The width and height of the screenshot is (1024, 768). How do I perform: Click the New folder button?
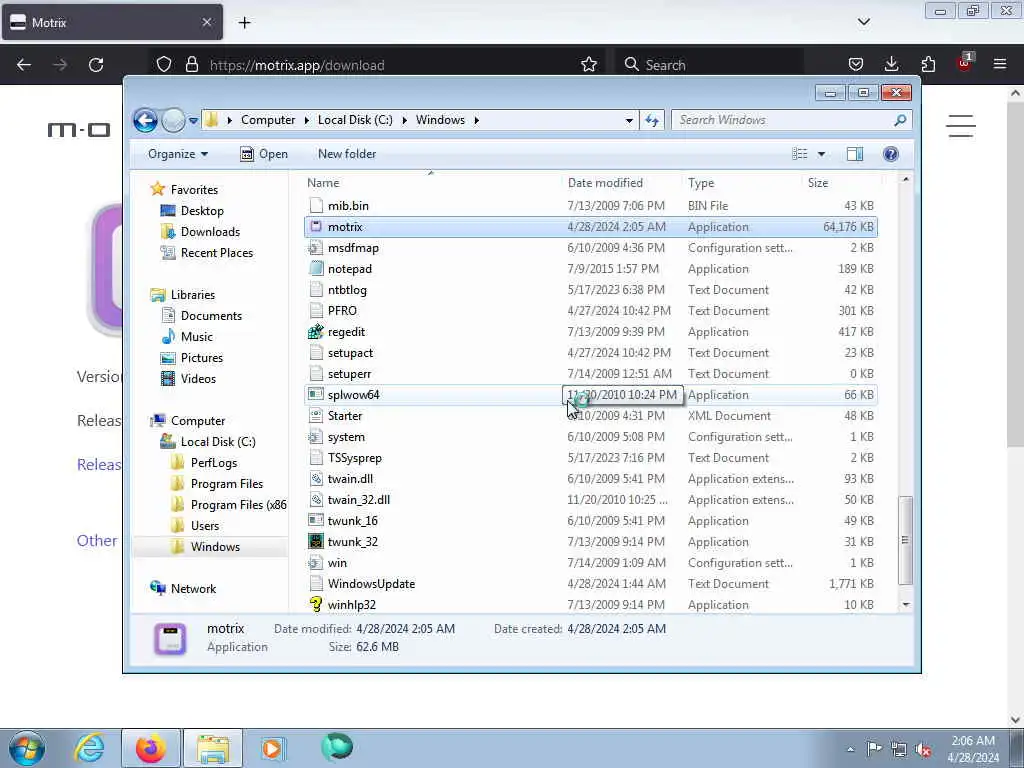coord(347,154)
